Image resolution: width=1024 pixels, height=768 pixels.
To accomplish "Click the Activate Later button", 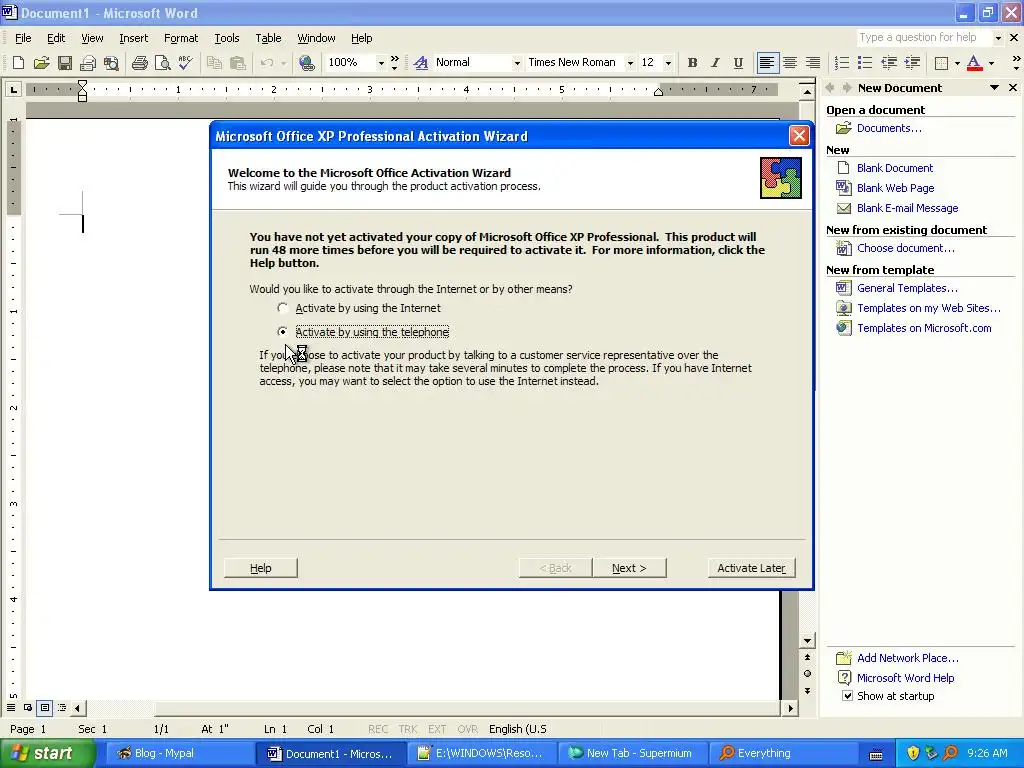I will (751, 568).
